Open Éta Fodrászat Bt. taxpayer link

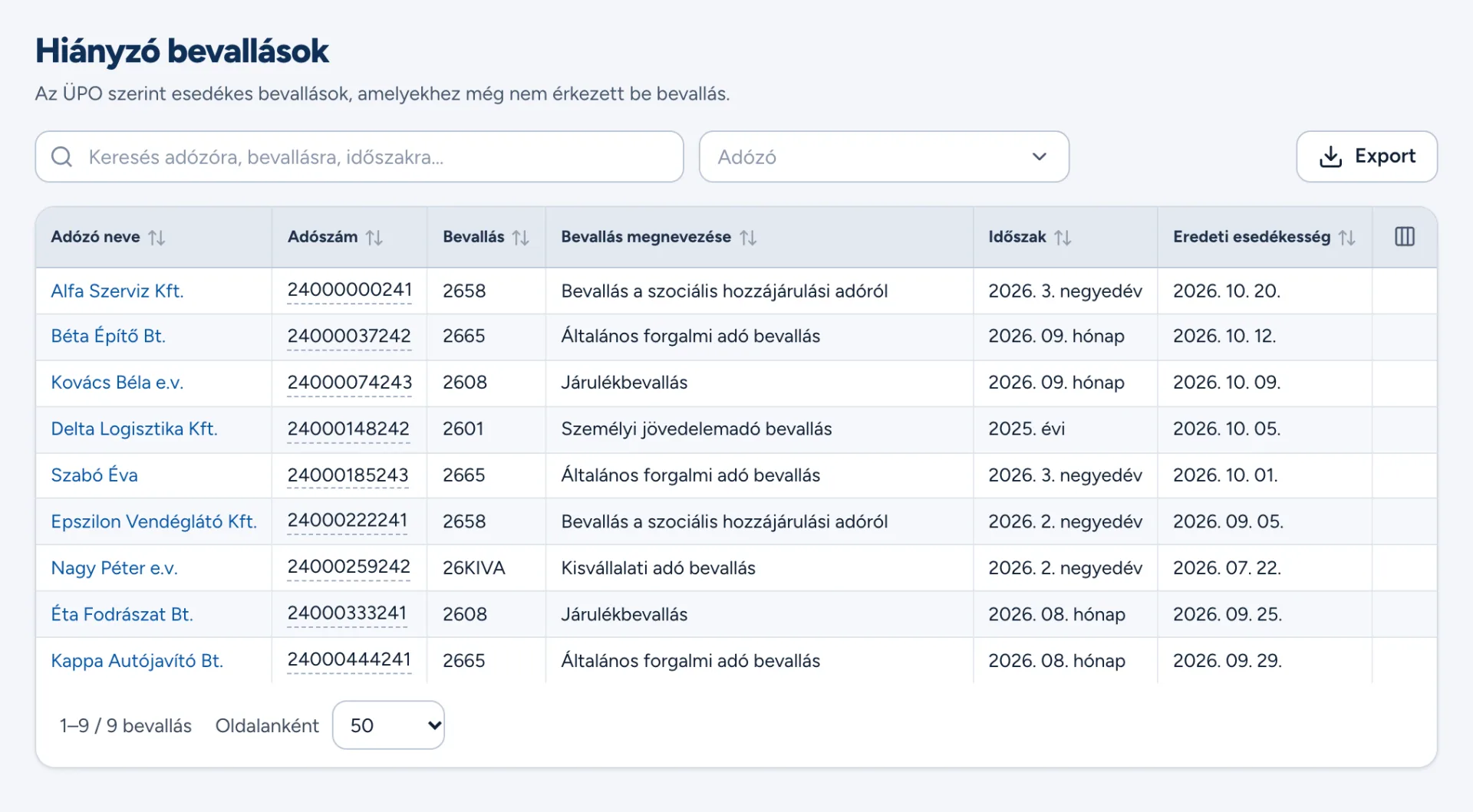pos(122,614)
